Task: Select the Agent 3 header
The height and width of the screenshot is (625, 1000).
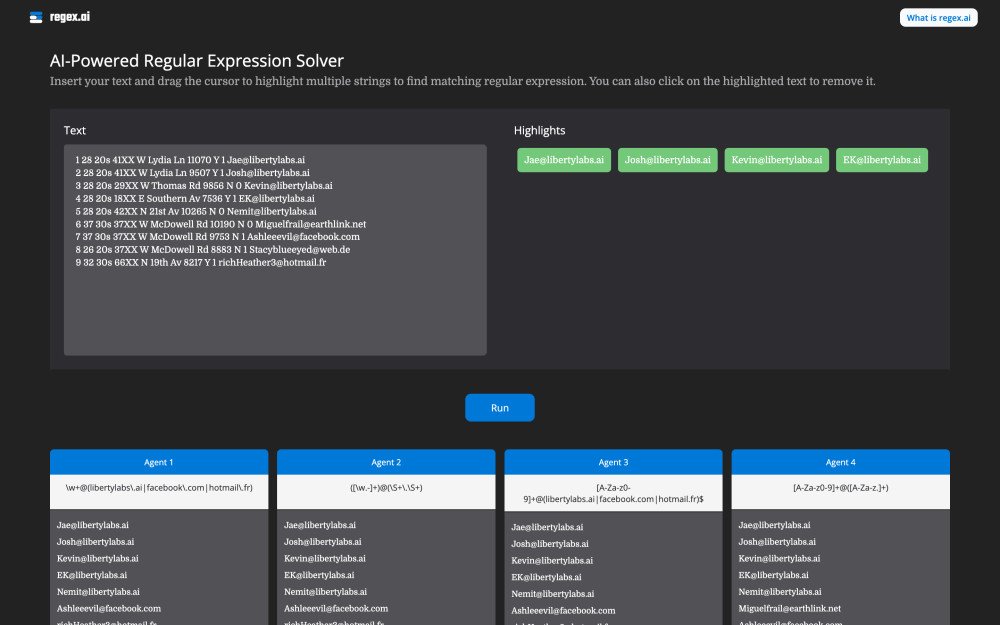Action: tap(613, 462)
